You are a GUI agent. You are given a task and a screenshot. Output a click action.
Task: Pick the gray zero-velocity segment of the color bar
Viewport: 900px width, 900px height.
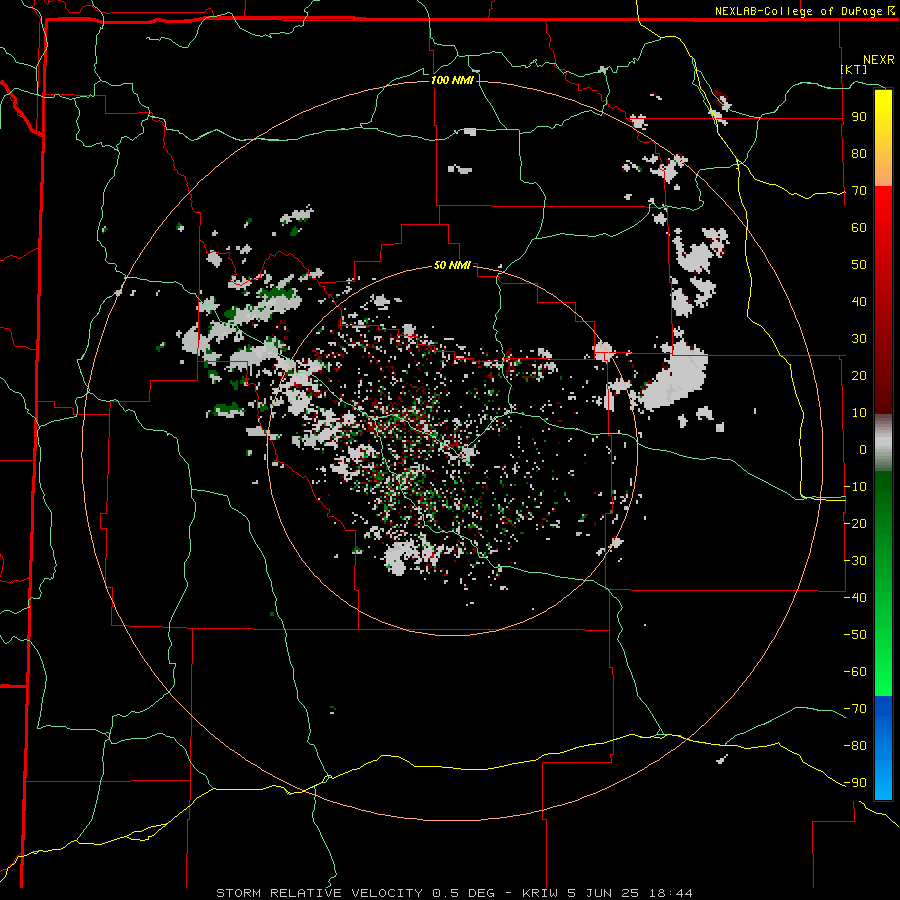883,443
